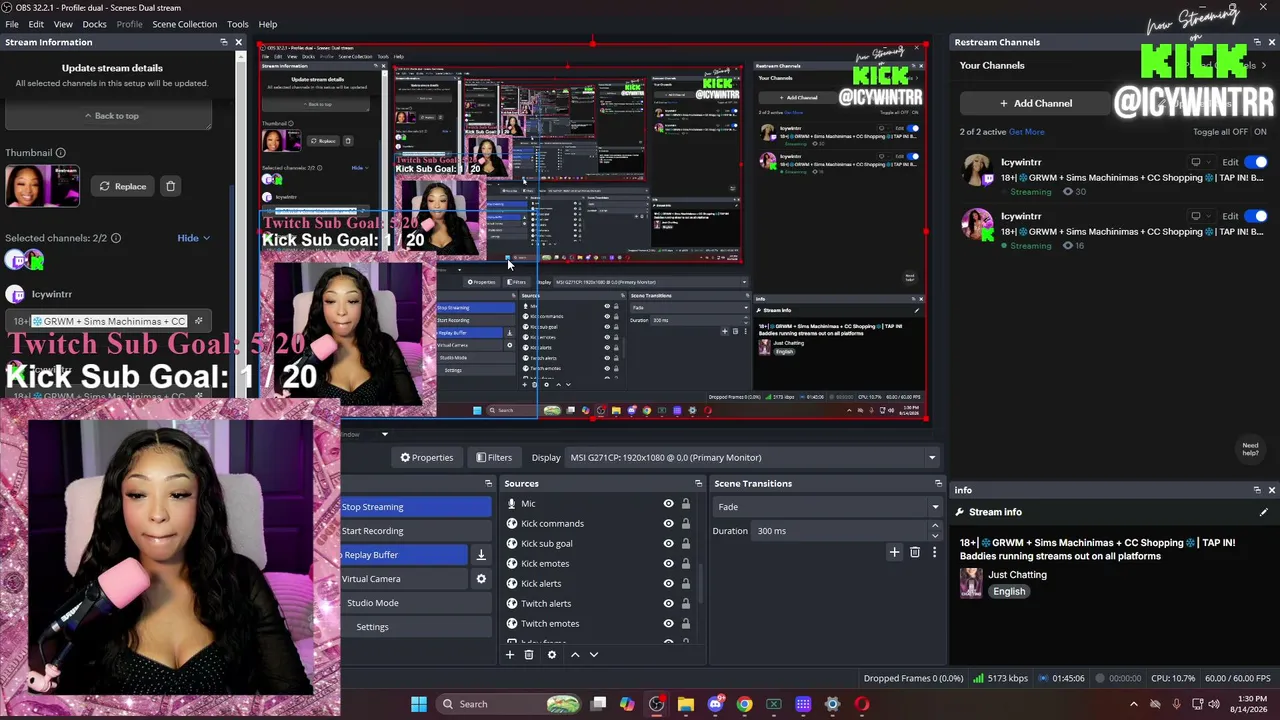Adjust the transition Duration stepper
The width and height of the screenshot is (1280, 720).
click(x=935, y=531)
